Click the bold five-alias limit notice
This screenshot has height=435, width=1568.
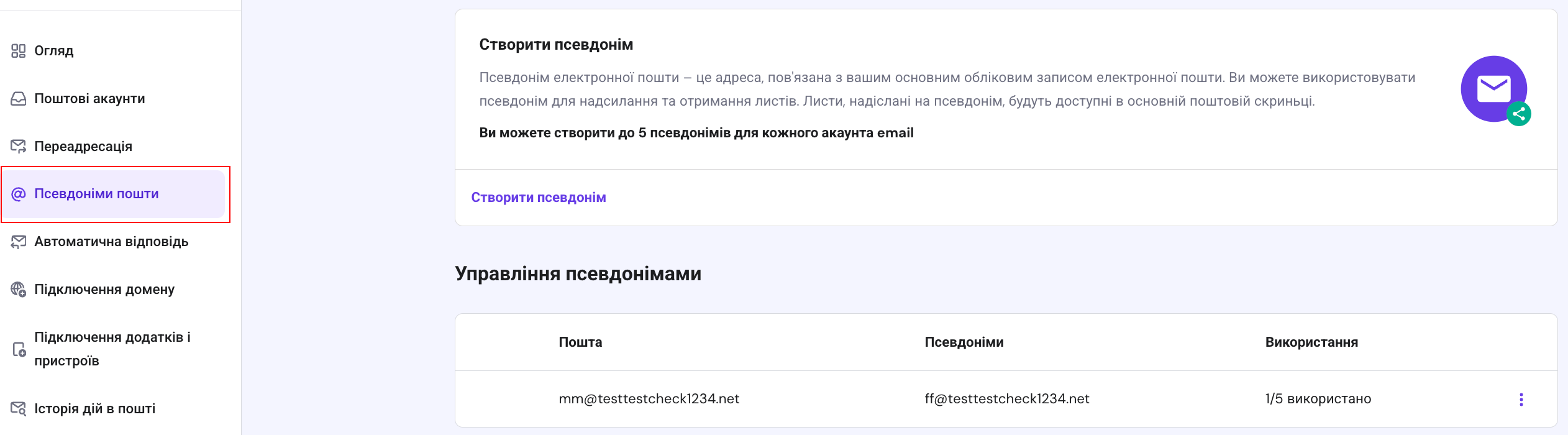pos(696,133)
